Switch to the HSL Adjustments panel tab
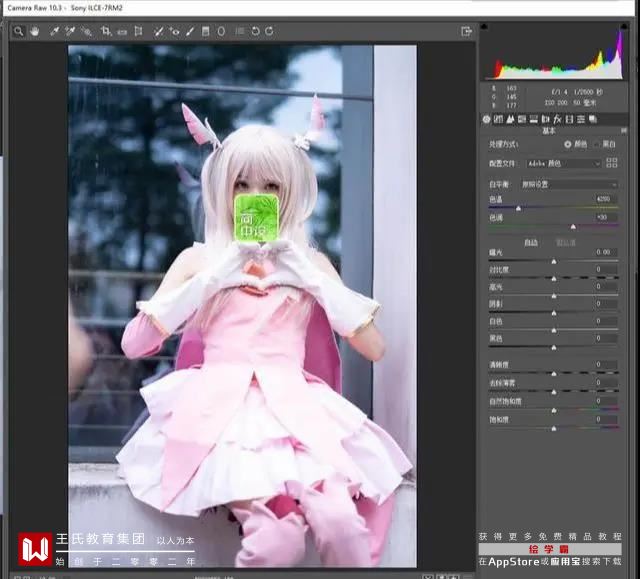640x579 pixels. click(522, 119)
